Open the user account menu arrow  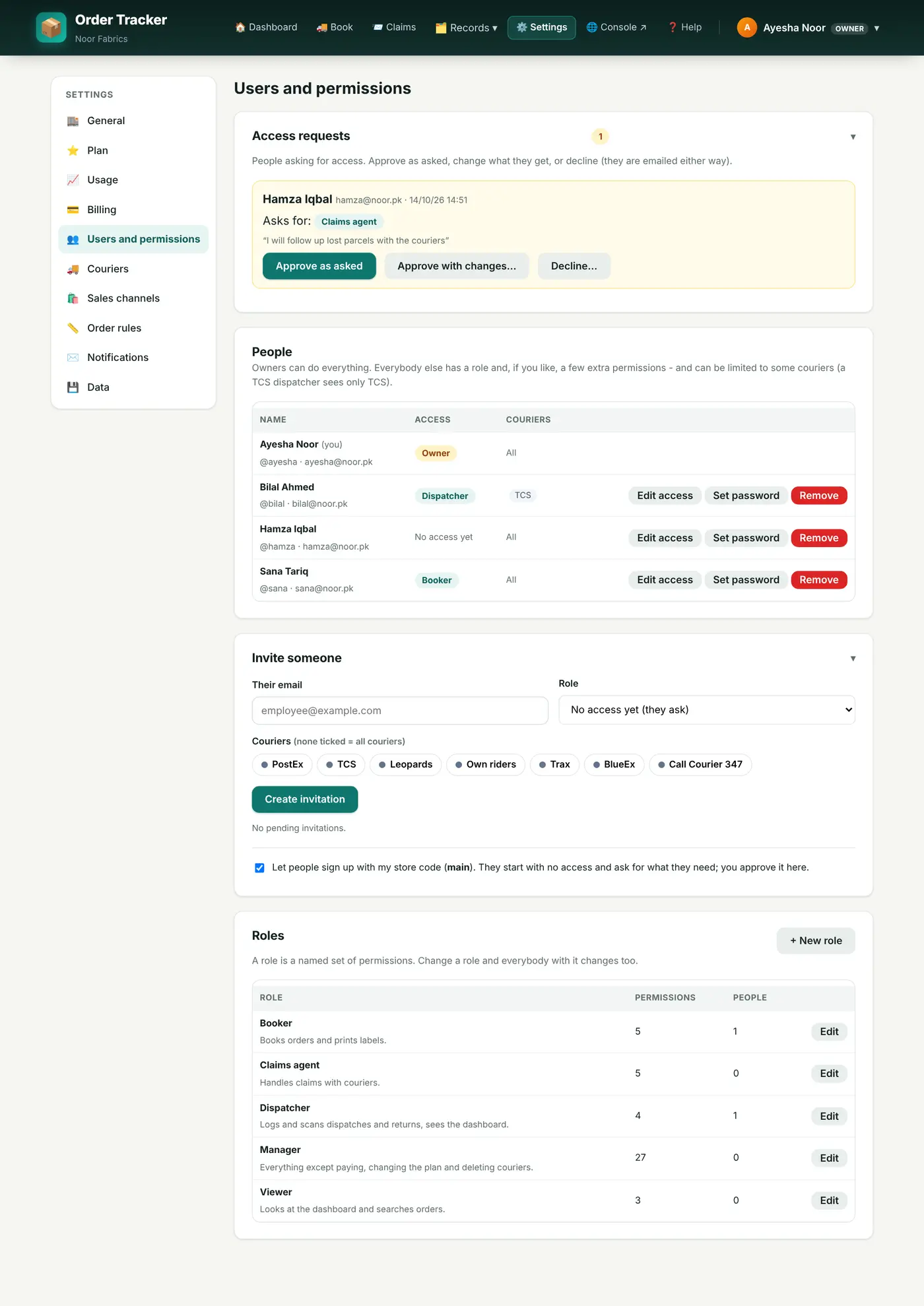[876, 28]
